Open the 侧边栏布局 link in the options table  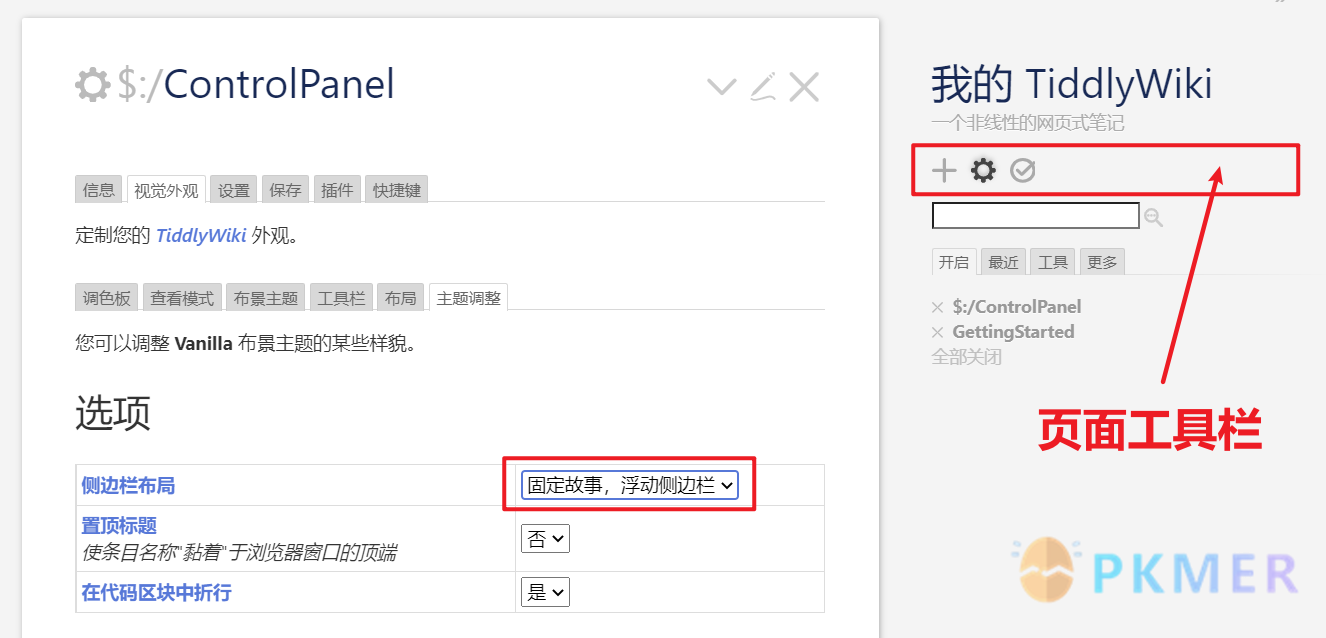[x=128, y=485]
